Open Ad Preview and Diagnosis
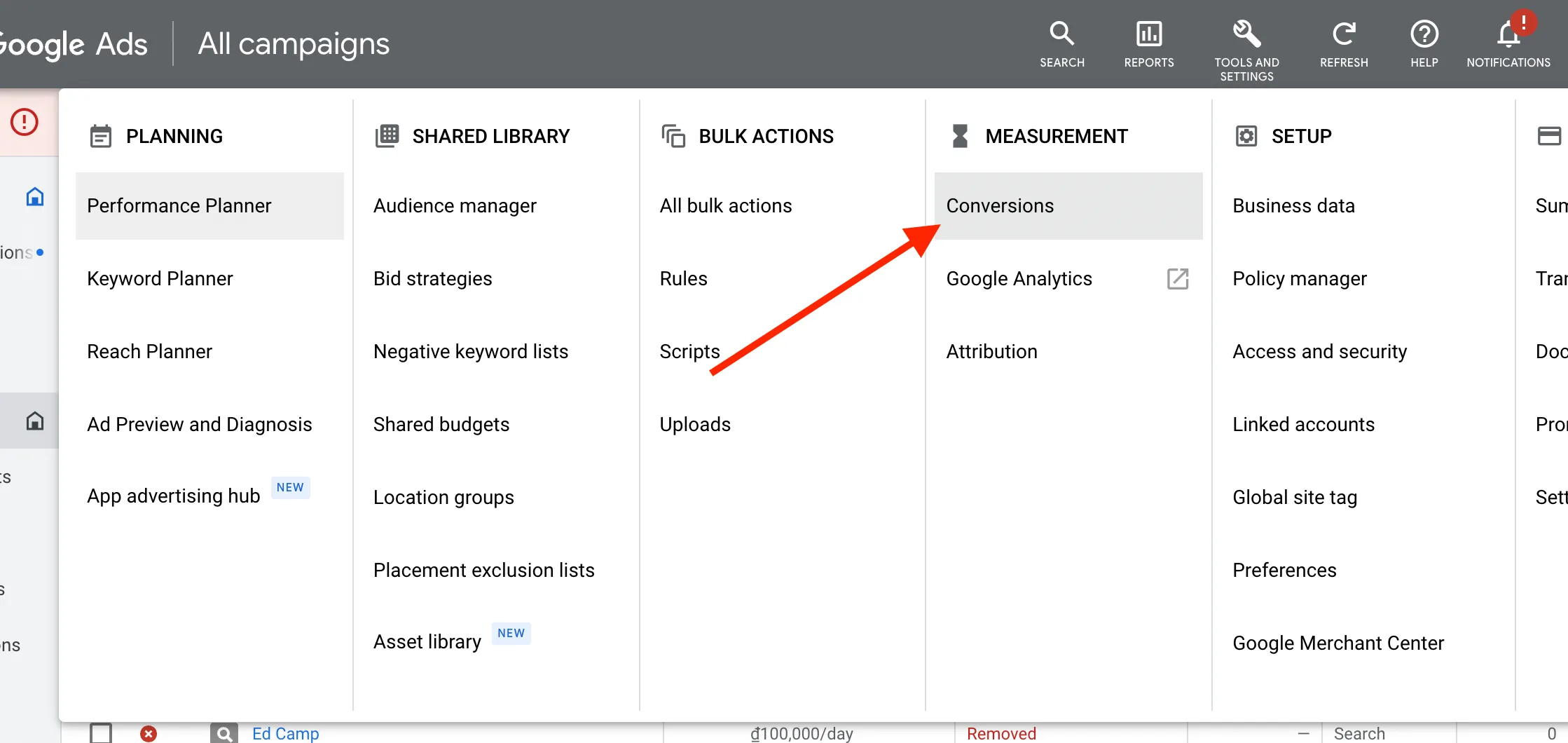This screenshot has width=1568, height=743. pyautogui.click(x=200, y=425)
